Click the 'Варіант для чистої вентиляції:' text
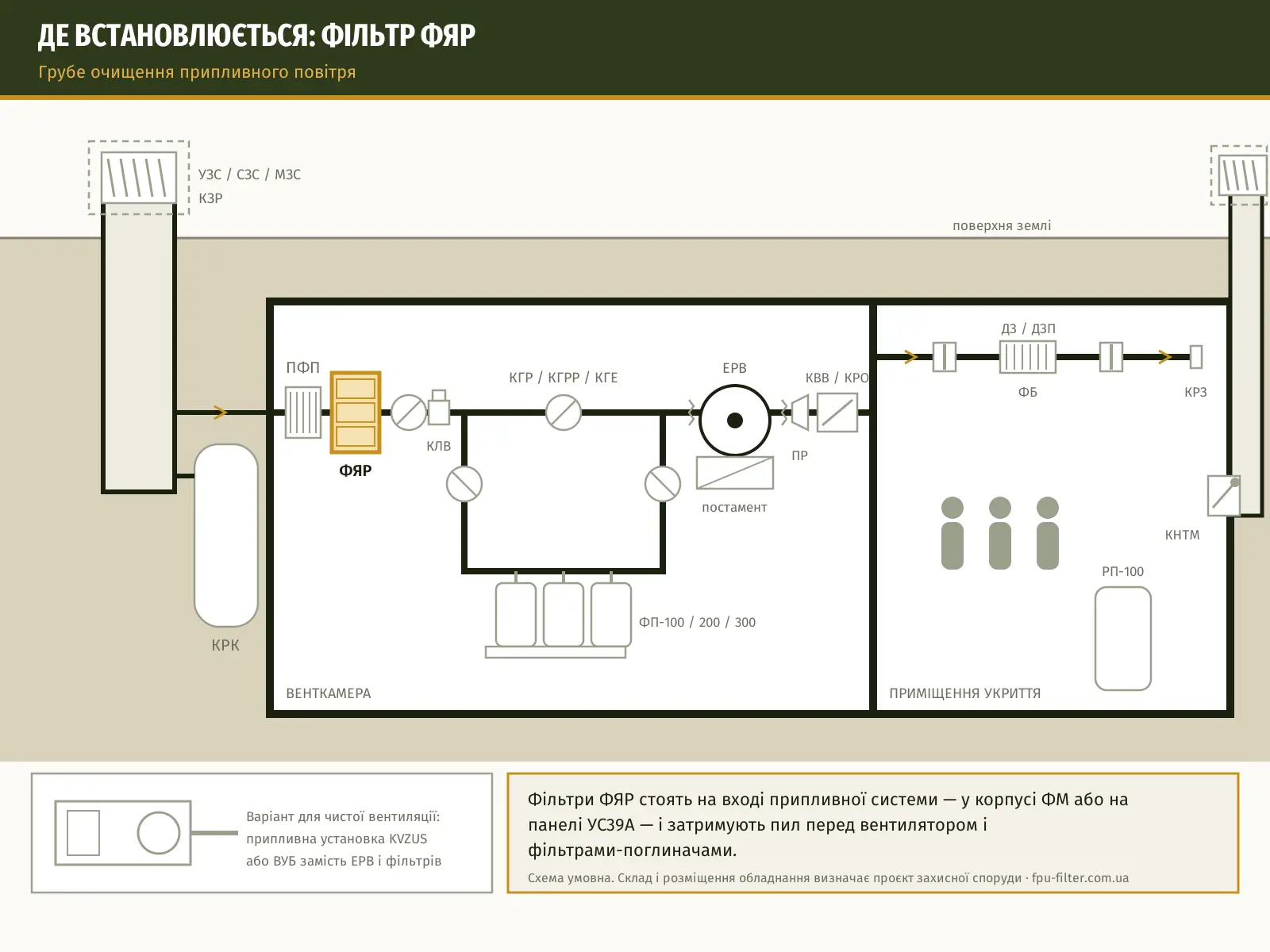This screenshot has width=1270, height=952. point(343,816)
